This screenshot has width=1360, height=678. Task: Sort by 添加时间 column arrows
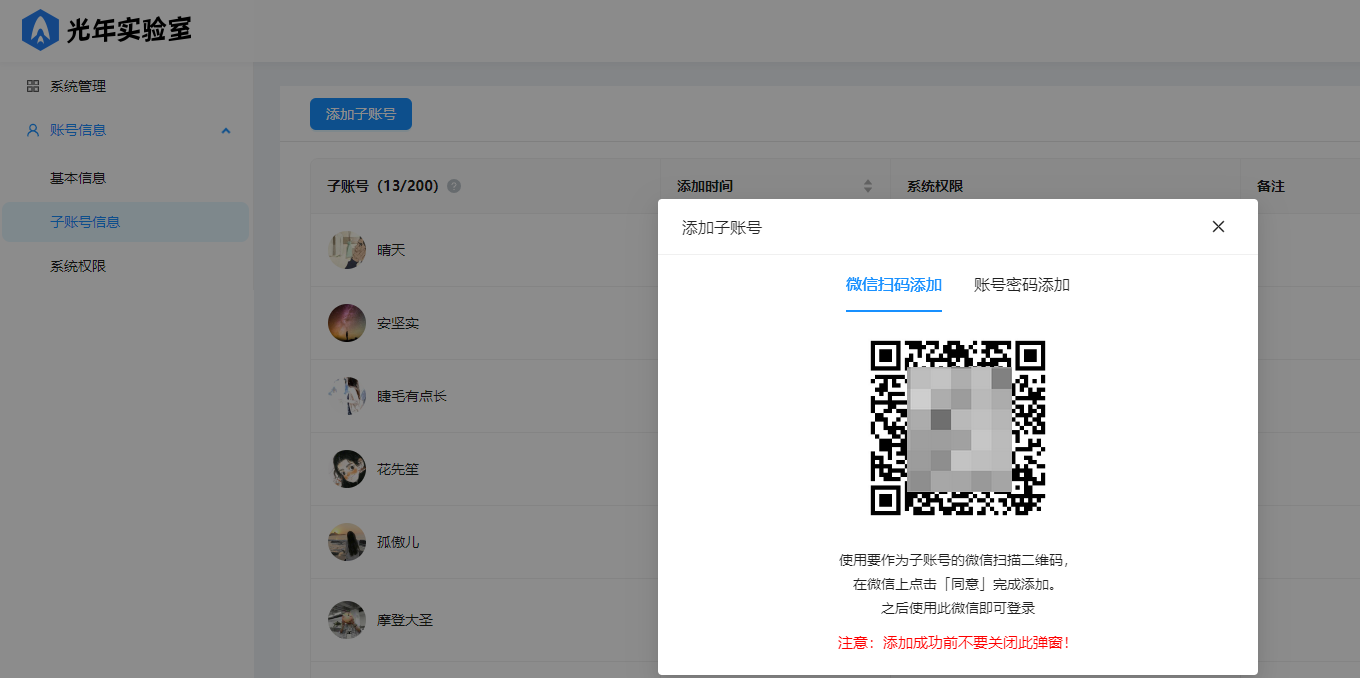point(868,186)
